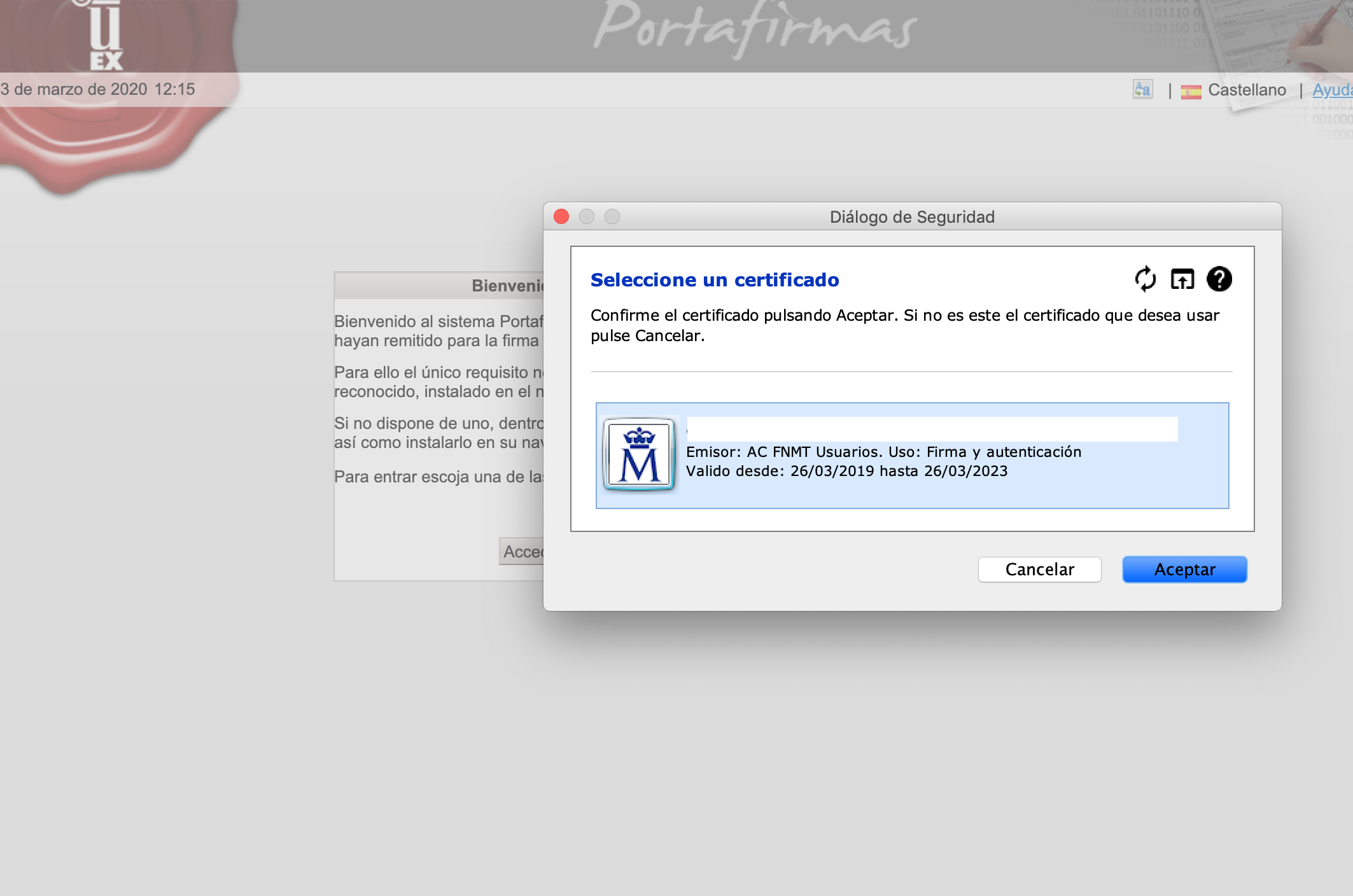The width and height of the screenshot is (1353, 896).
Task: Close the Diálogo de Seguridad window
Action: (x=561, y=217)
